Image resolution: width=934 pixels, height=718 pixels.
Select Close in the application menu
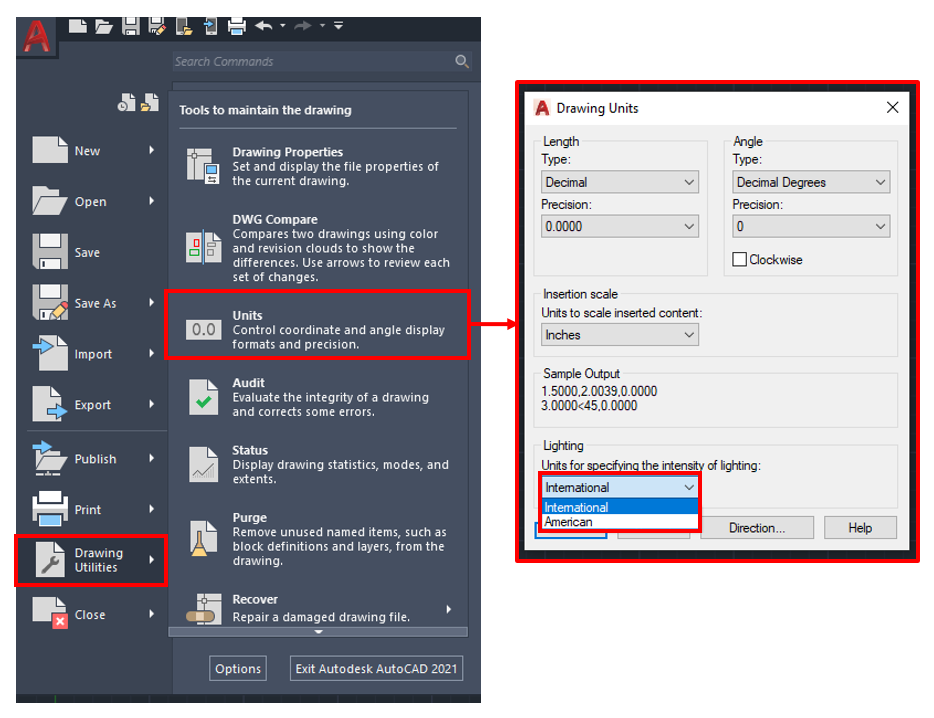(x=94, y=614)
